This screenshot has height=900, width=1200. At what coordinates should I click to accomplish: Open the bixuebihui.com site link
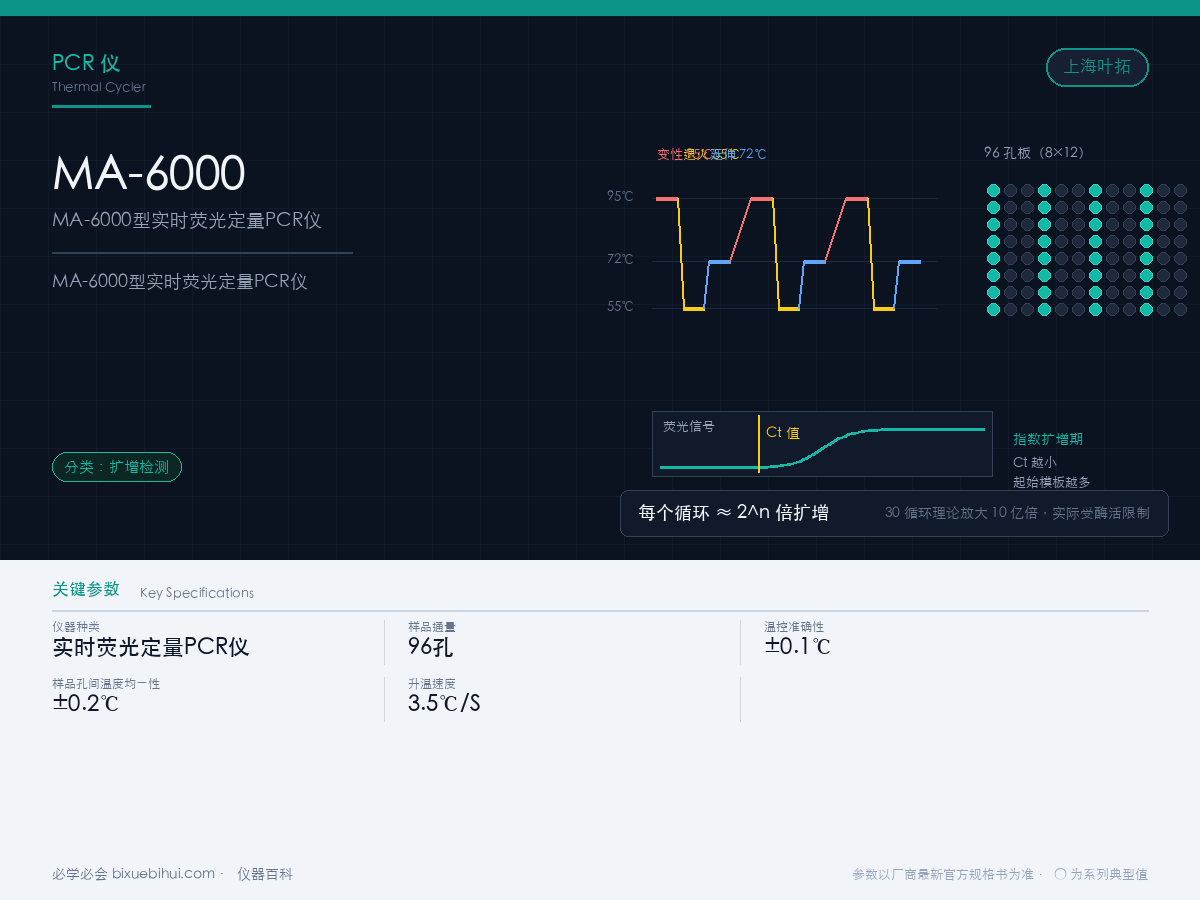pyautogui.click(x=163, y=873)
